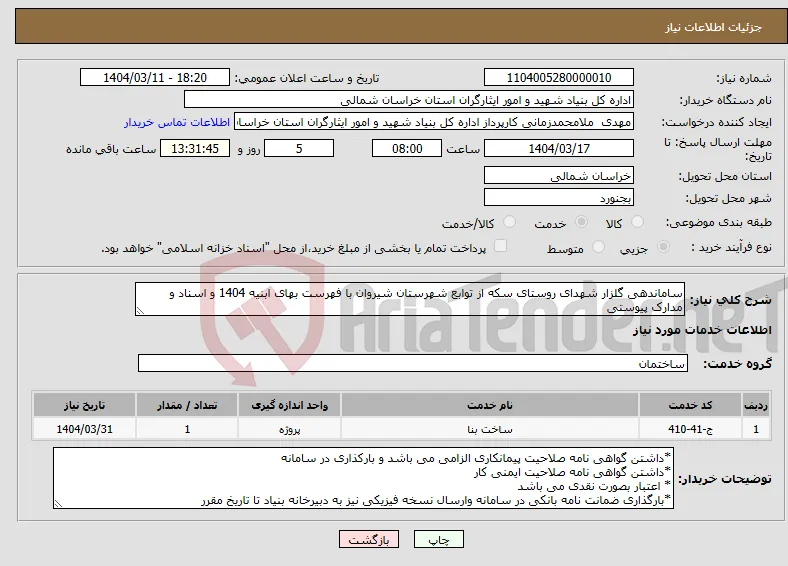Click the طبقه بندی موضوعی label
This screenshot has height=566, width=788.
[x=719, y=222]
